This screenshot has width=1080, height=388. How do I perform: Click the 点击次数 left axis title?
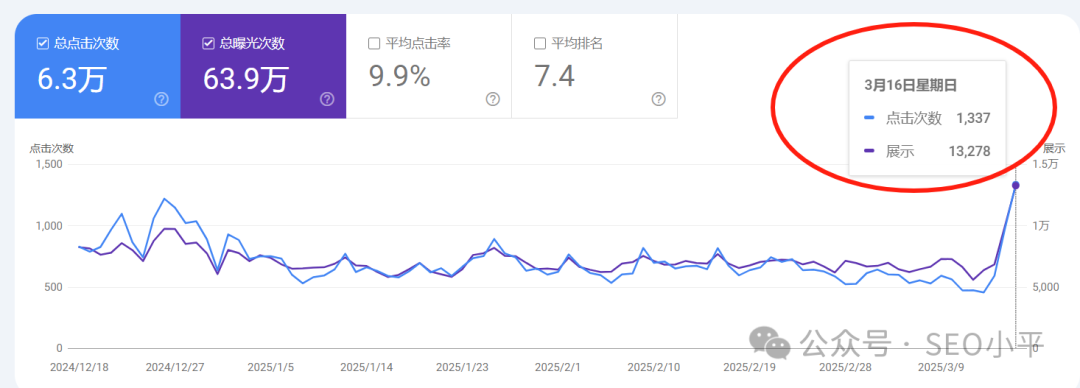click(x=52, y=148)
